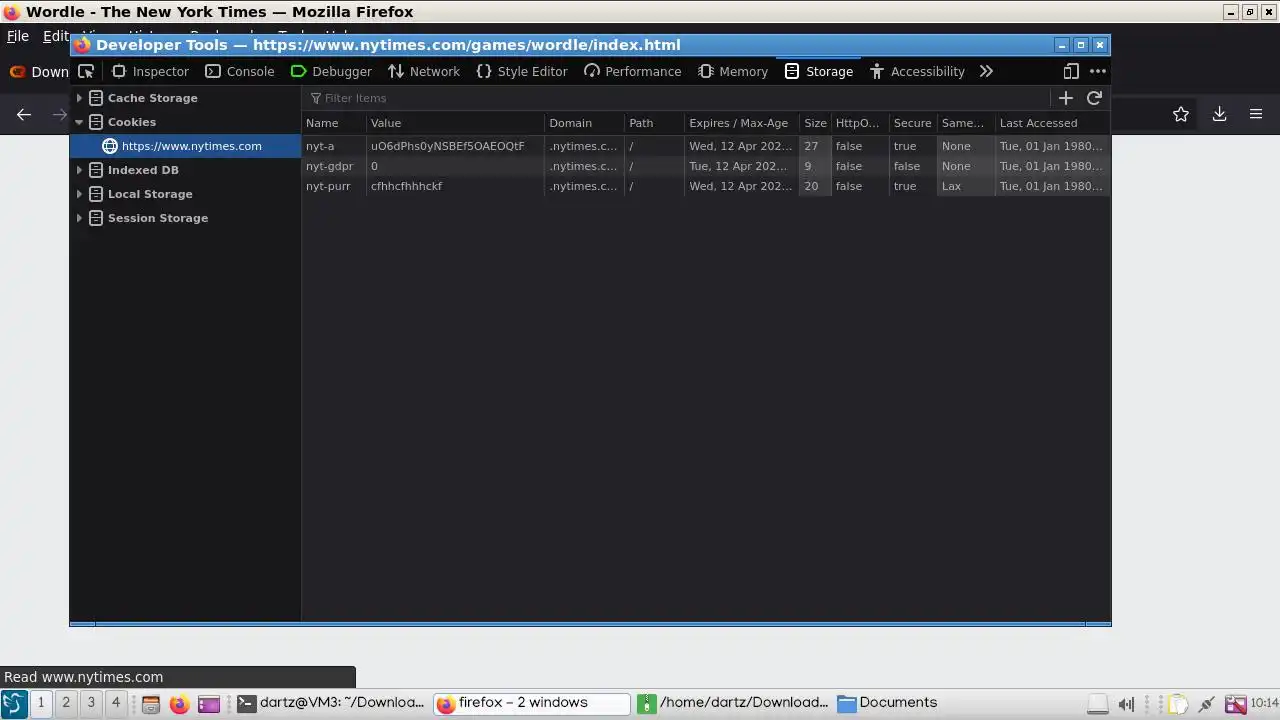The height and width of the screenshot is (720, 1280).
Task: Show more tools via the double-chevron
Action: [986, 71]
